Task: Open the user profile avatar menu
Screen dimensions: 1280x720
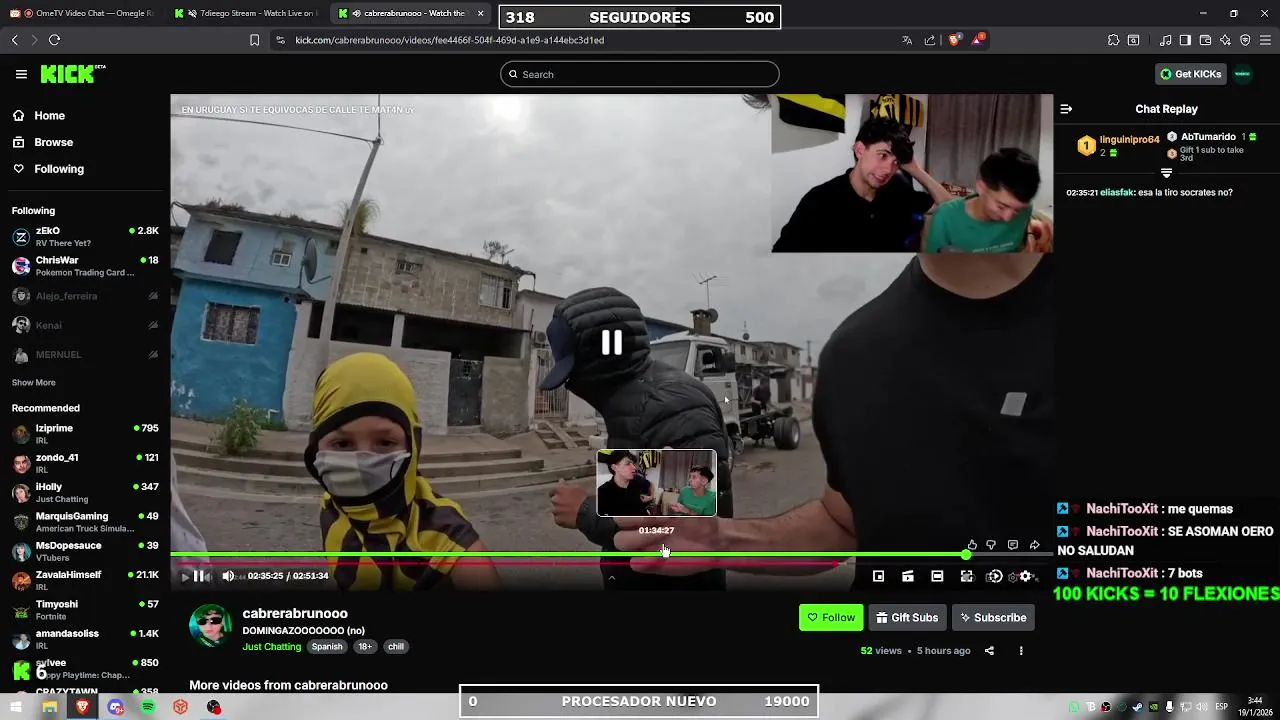Action: click(1243, 74)
